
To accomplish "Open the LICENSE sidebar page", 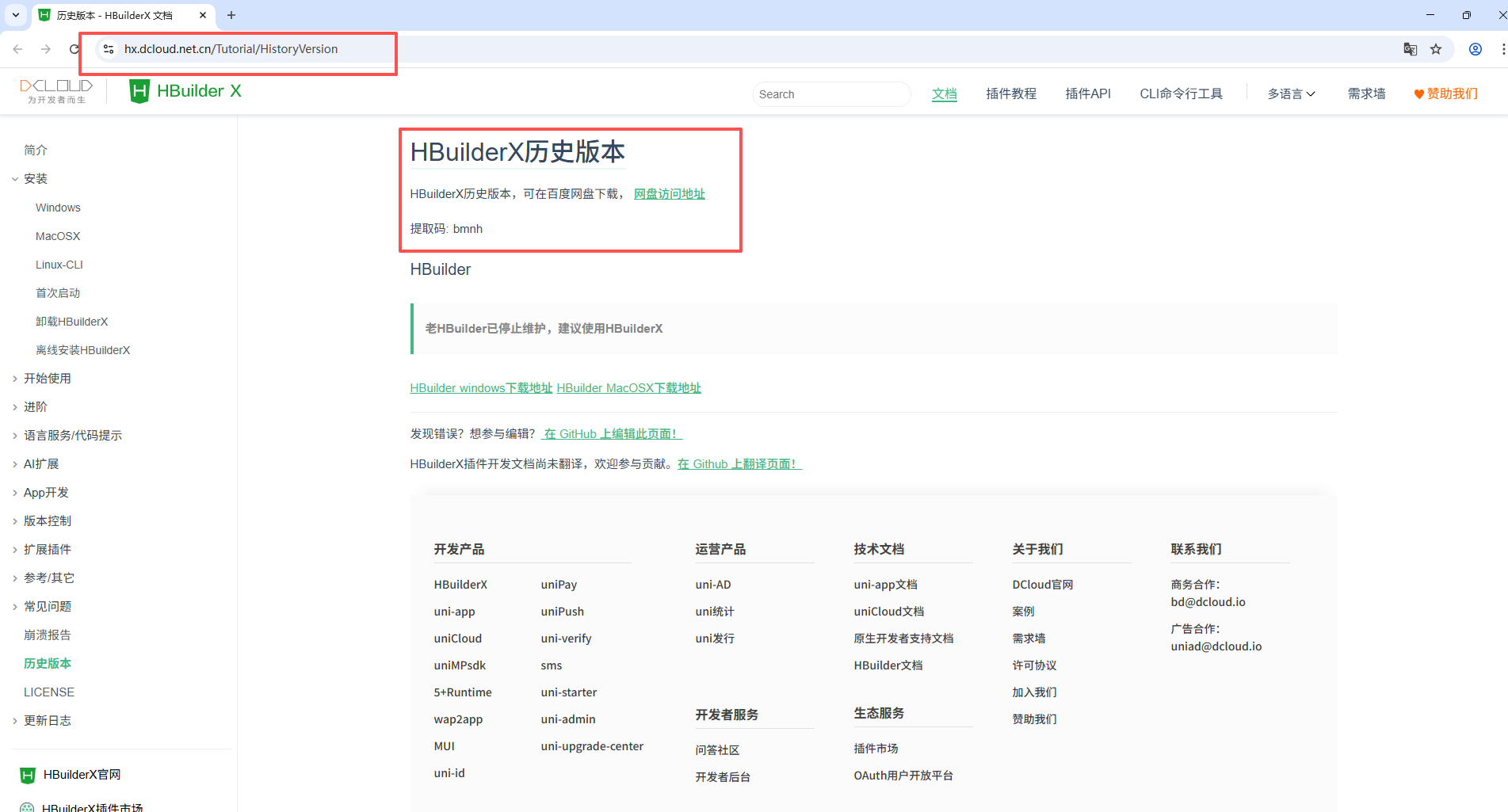I will 49,692.
